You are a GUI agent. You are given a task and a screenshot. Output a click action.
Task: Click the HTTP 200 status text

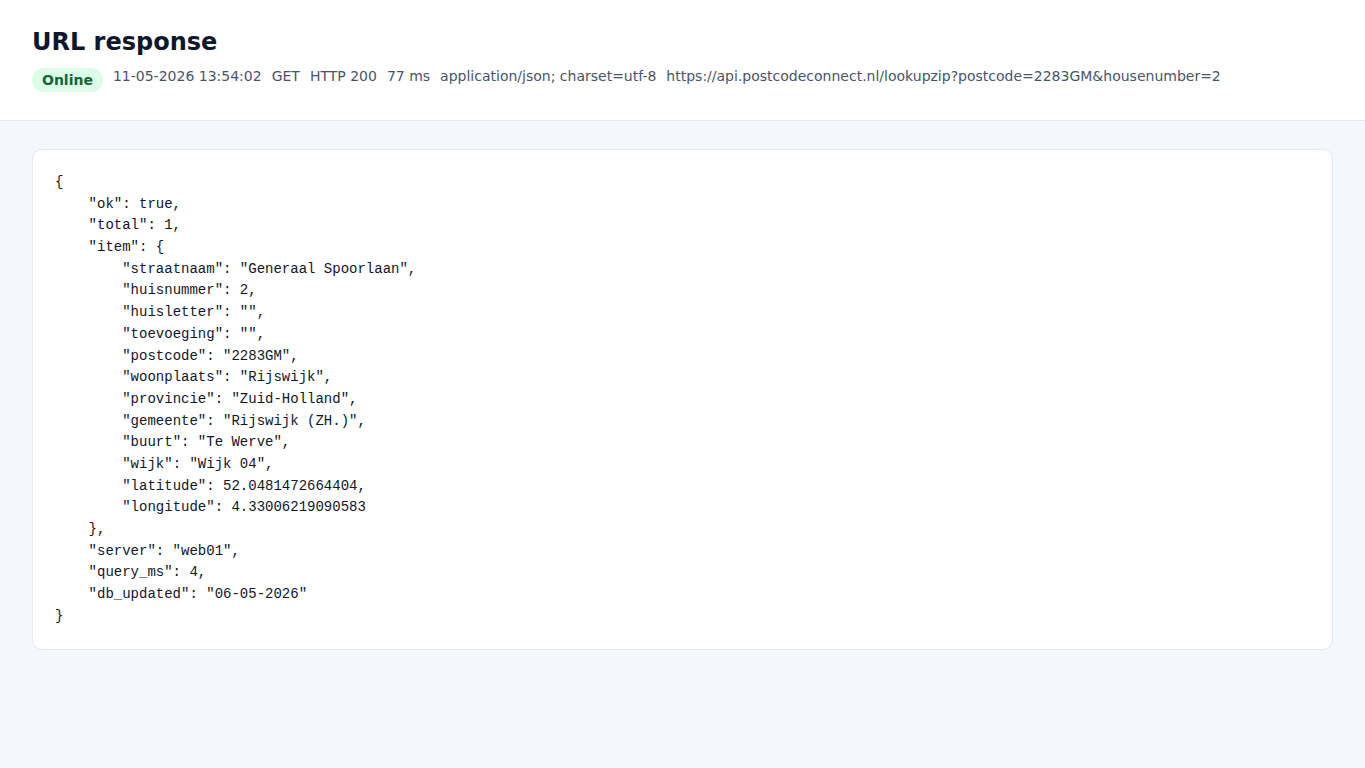[343, 76]
